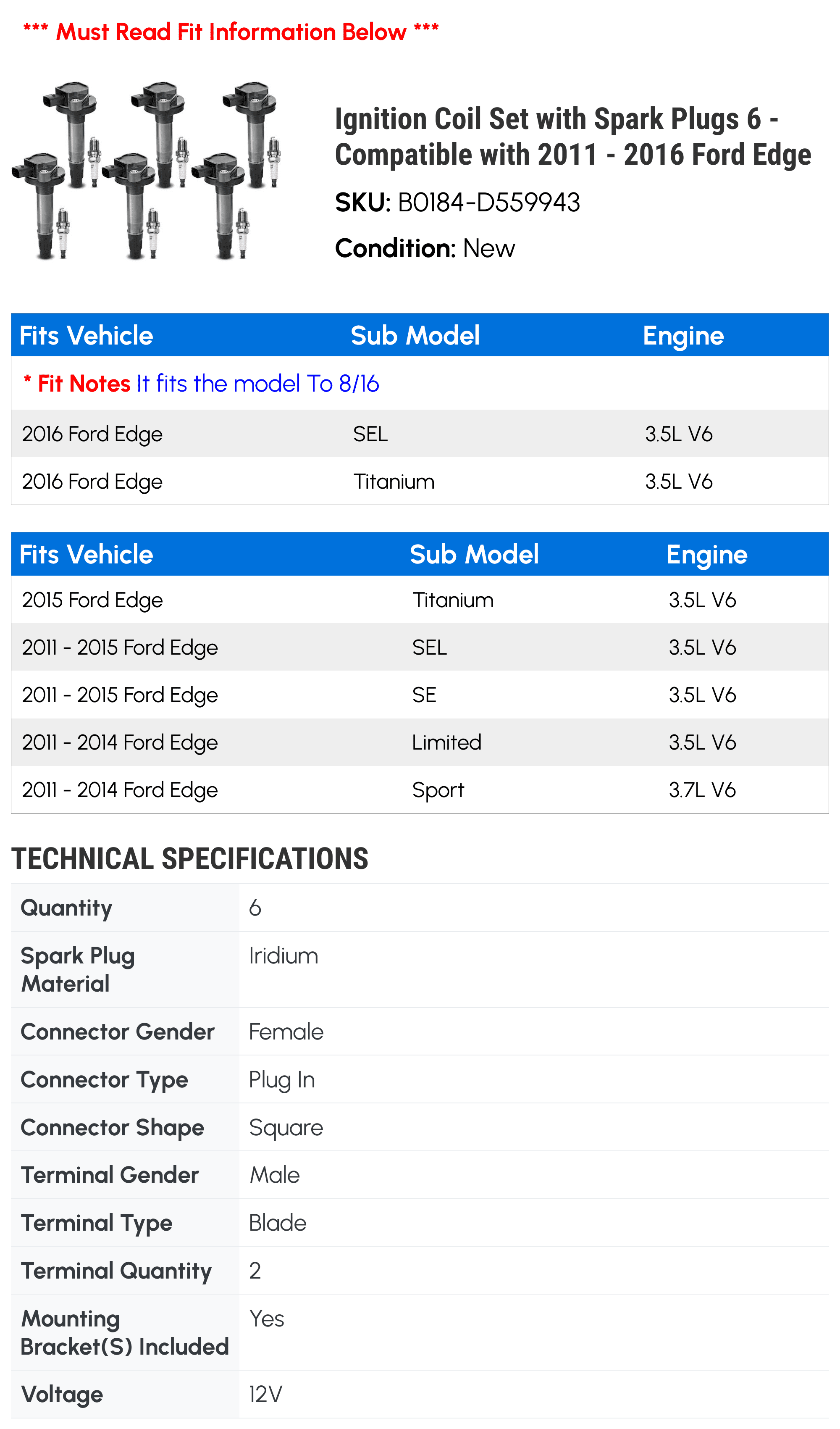Select the 2011 - 2014 Ford Edge Limited row

pyautogui.click(x=420, y=742)
